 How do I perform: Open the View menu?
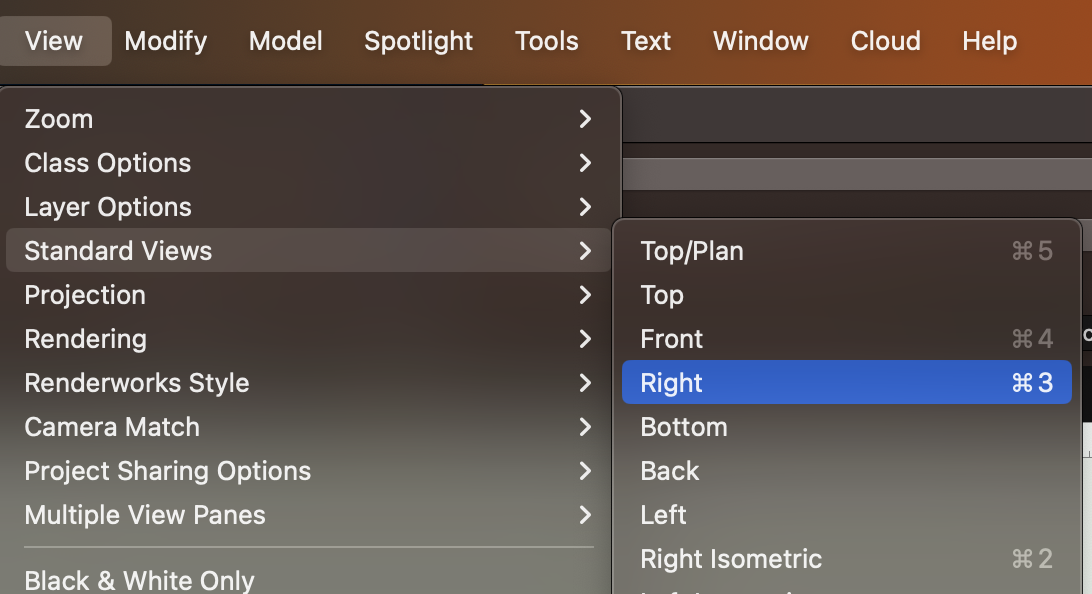point(54,41)
